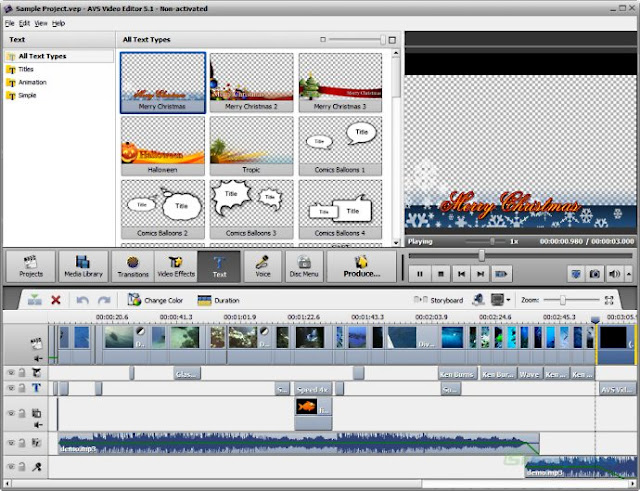Select Merry Christmas 2 preset
The image size is (640, 491).
pyautogui.click(x=251, y=82)
